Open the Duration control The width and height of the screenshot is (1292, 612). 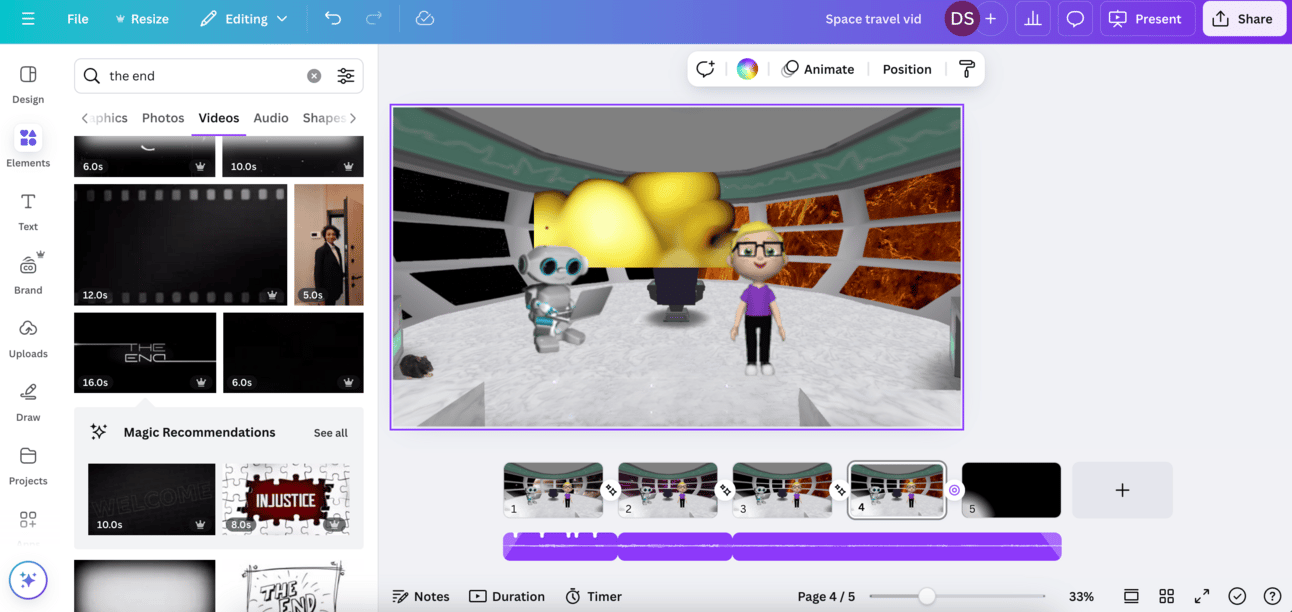pos(507,596)
